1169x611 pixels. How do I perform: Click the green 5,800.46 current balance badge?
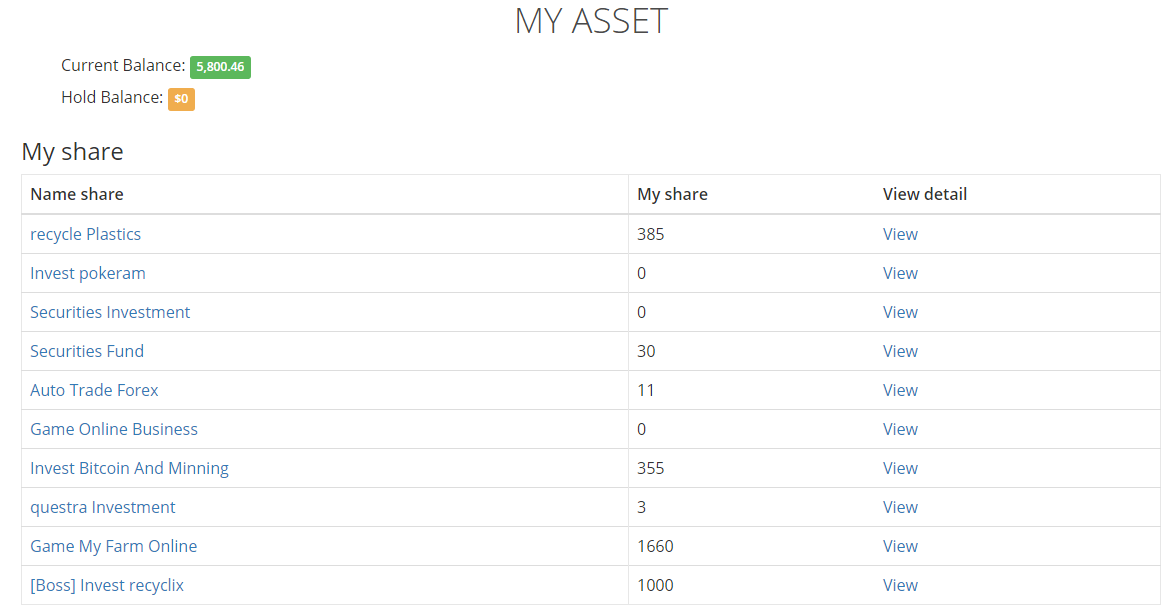220,67
